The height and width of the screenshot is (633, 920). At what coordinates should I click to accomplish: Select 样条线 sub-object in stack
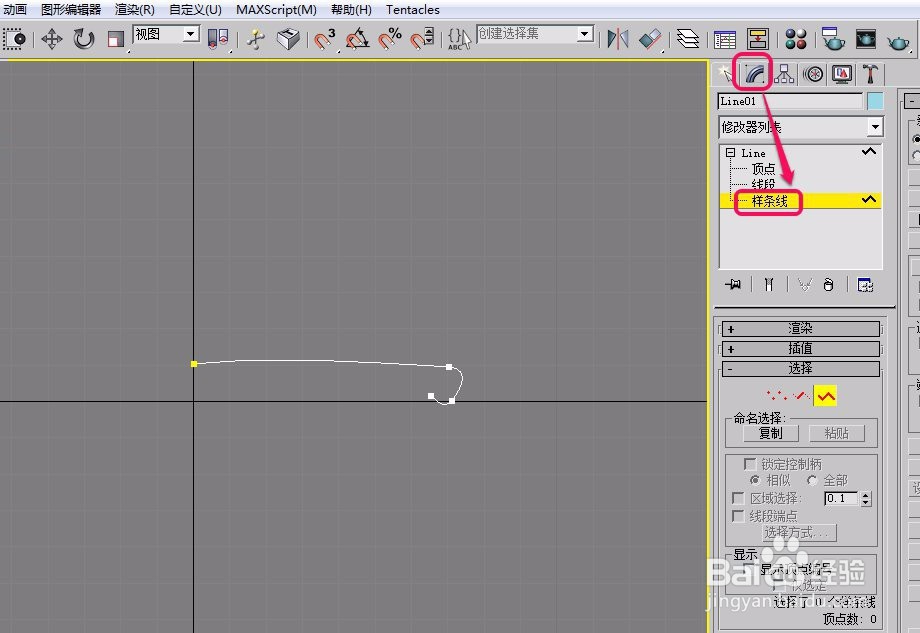(769, 201)
